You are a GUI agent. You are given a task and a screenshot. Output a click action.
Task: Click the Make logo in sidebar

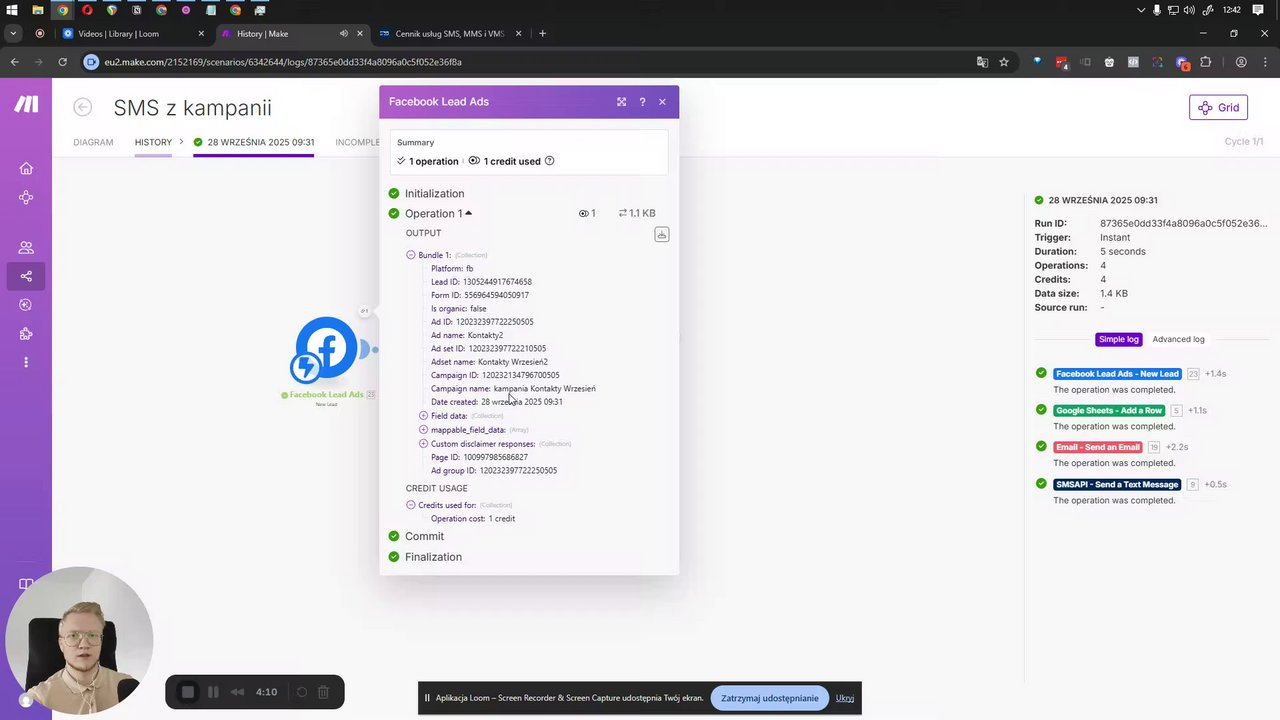tap(26, 105)
